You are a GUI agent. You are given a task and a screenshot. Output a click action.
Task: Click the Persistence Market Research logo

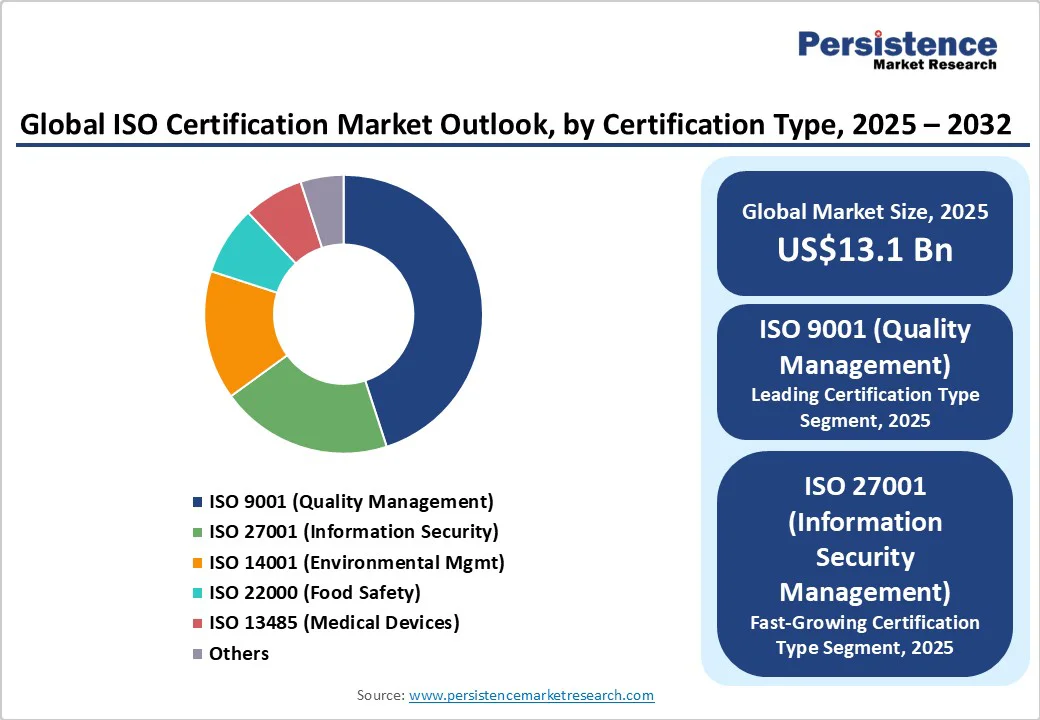pyautogui.click(x=896, y=50)
